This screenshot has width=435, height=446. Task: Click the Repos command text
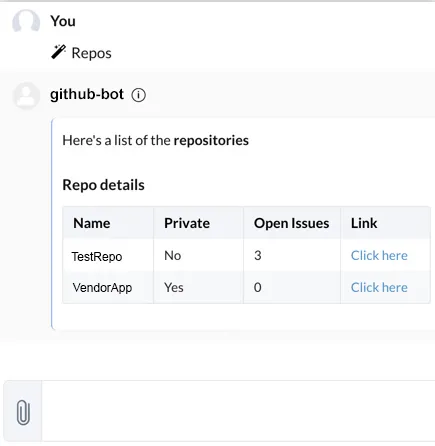point(92,53)
